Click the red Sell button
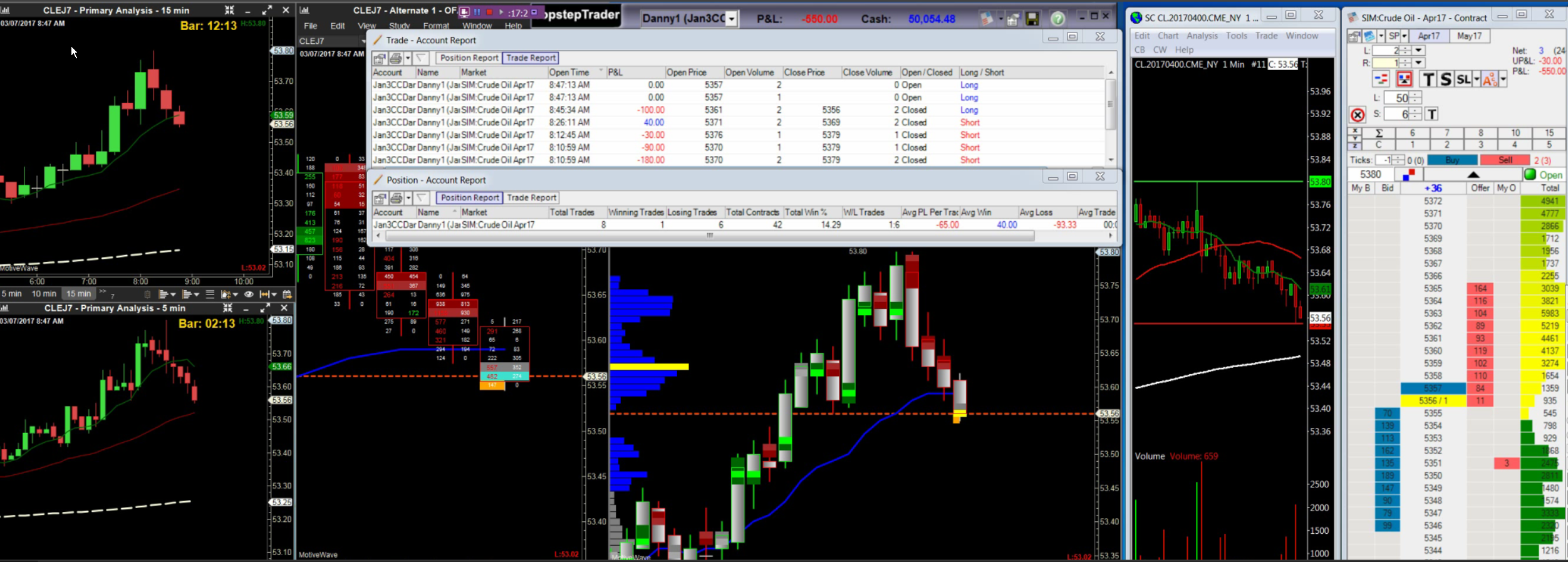 (1505, 160)
